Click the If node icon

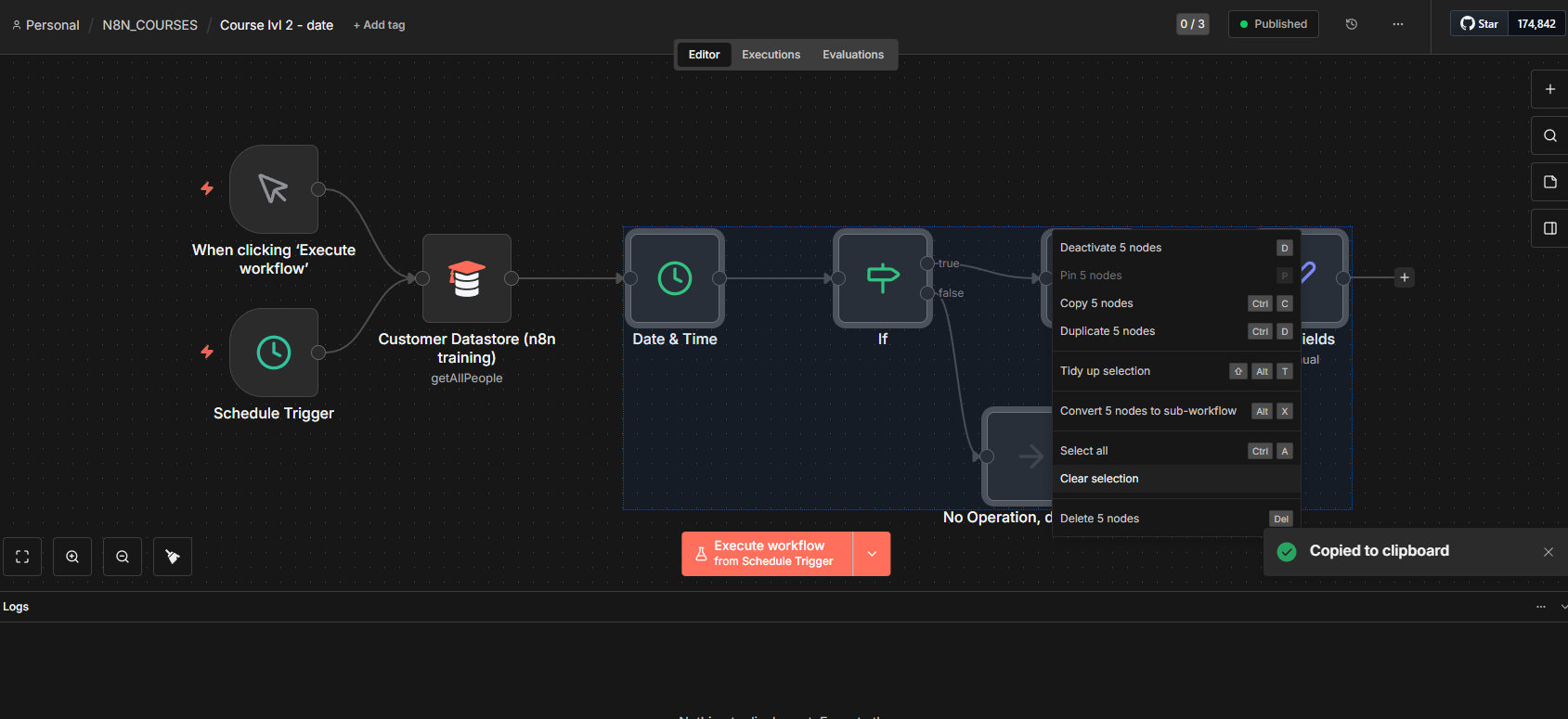pyautogui.click(x=882, y=278)
